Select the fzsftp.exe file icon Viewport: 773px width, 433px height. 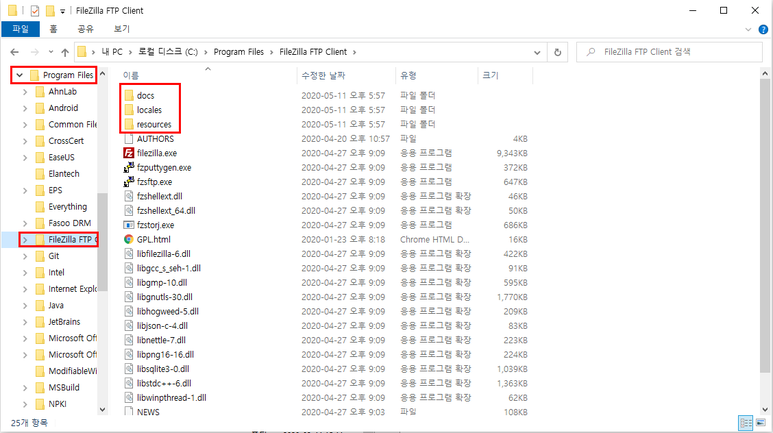click(x=129, y=181)
